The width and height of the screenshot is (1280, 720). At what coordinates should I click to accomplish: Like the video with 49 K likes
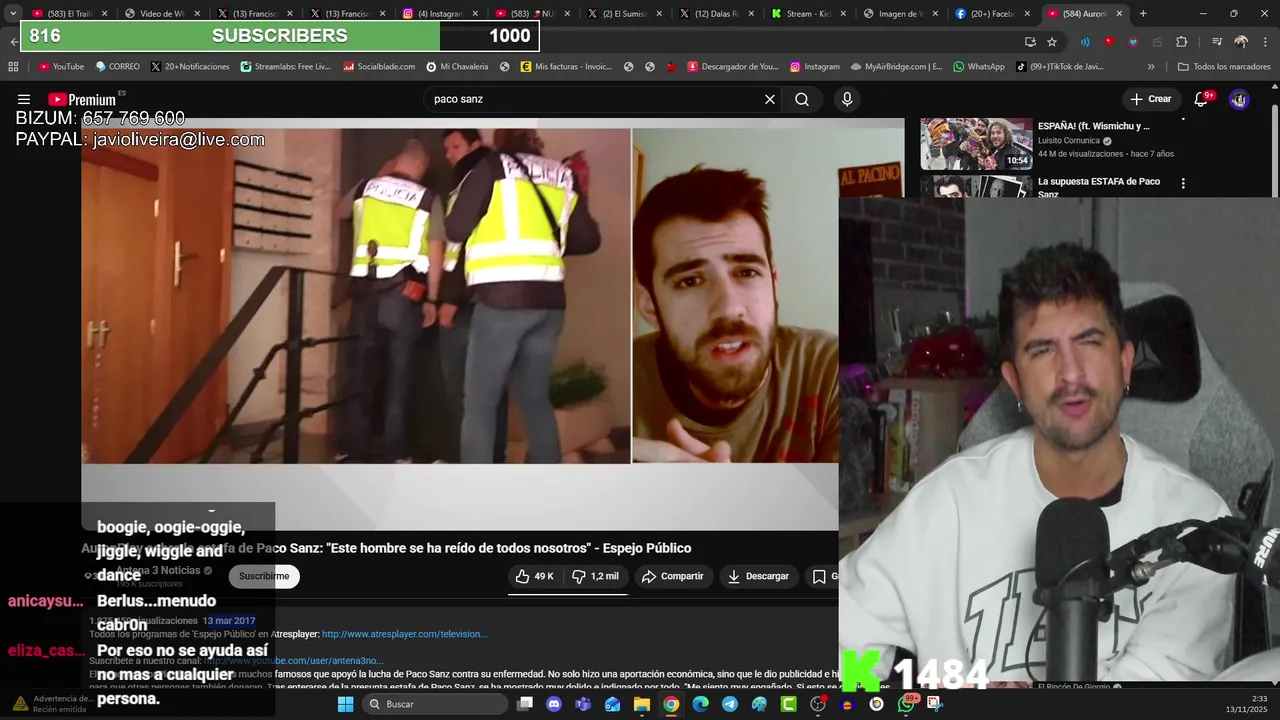(x=535, y=576)
